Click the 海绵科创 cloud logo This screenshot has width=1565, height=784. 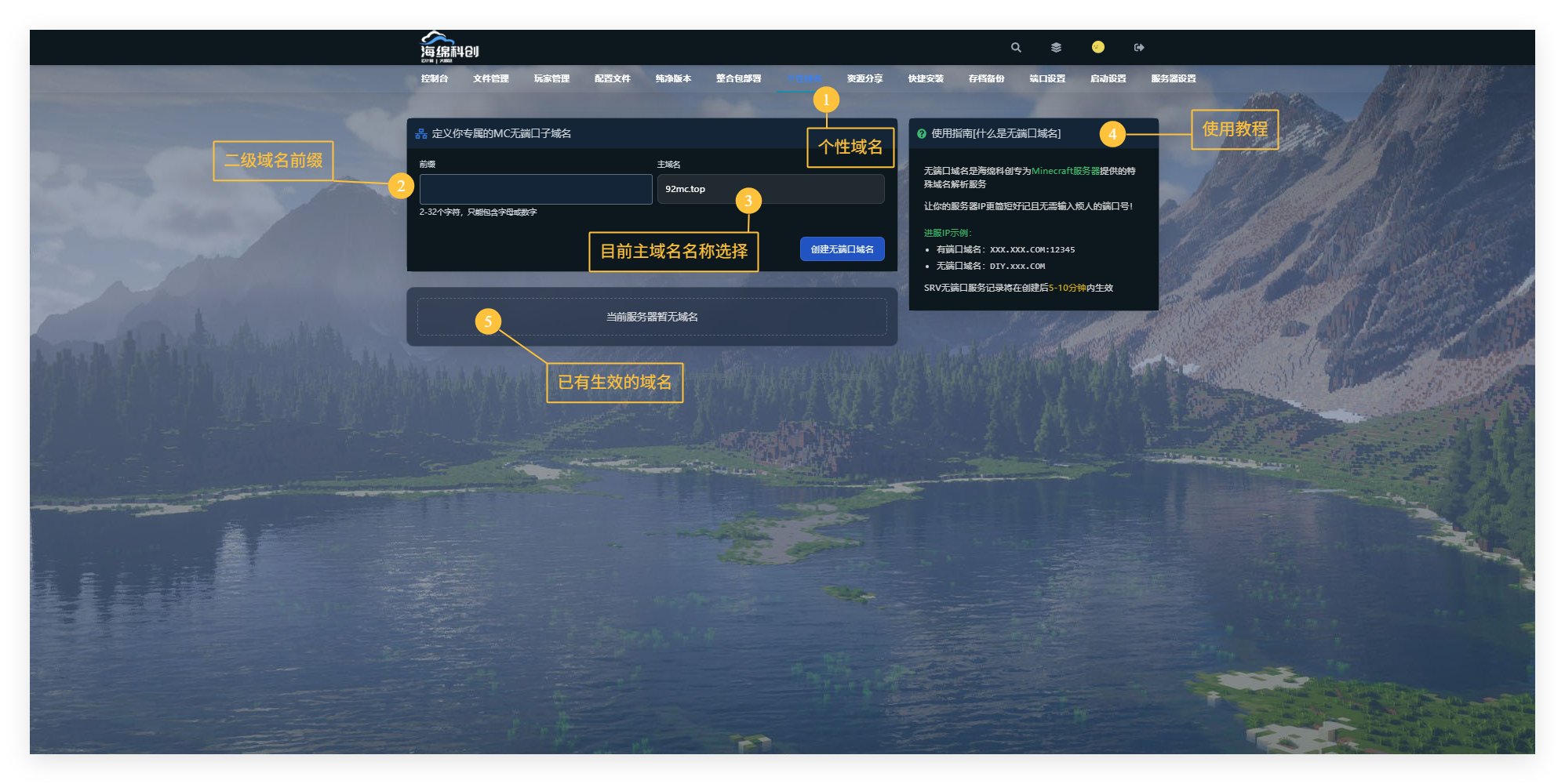pyautogui.click(x=449, y=47)
